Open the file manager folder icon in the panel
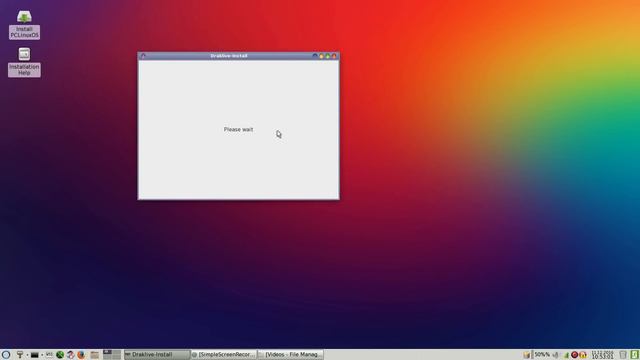This screenshot has height=360, width=640. (x=95, y=355)
